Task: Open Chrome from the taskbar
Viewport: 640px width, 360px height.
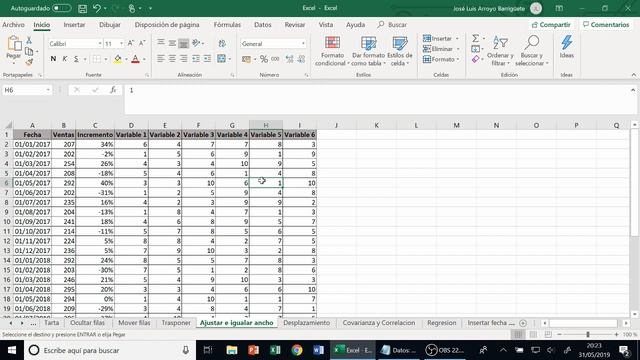Action: click(297, 350)
